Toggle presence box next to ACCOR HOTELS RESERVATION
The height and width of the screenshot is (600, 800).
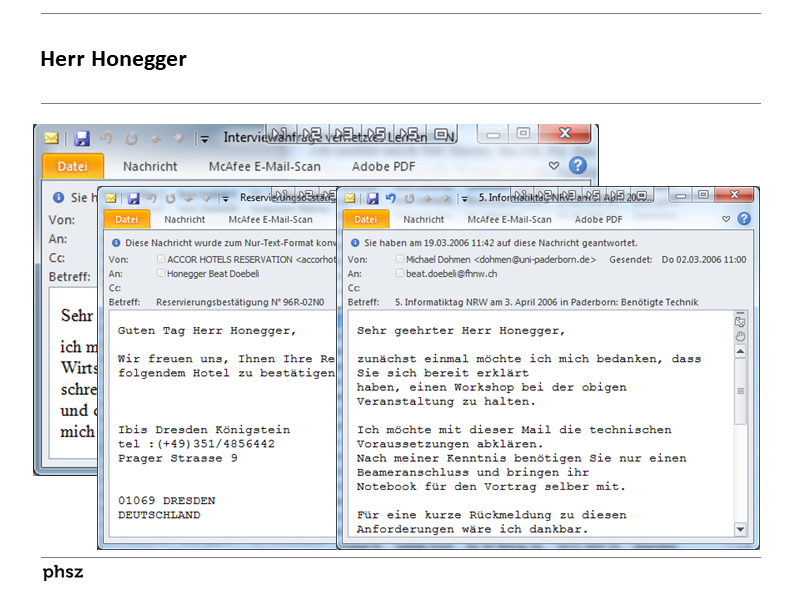click(x=160, y=259)
